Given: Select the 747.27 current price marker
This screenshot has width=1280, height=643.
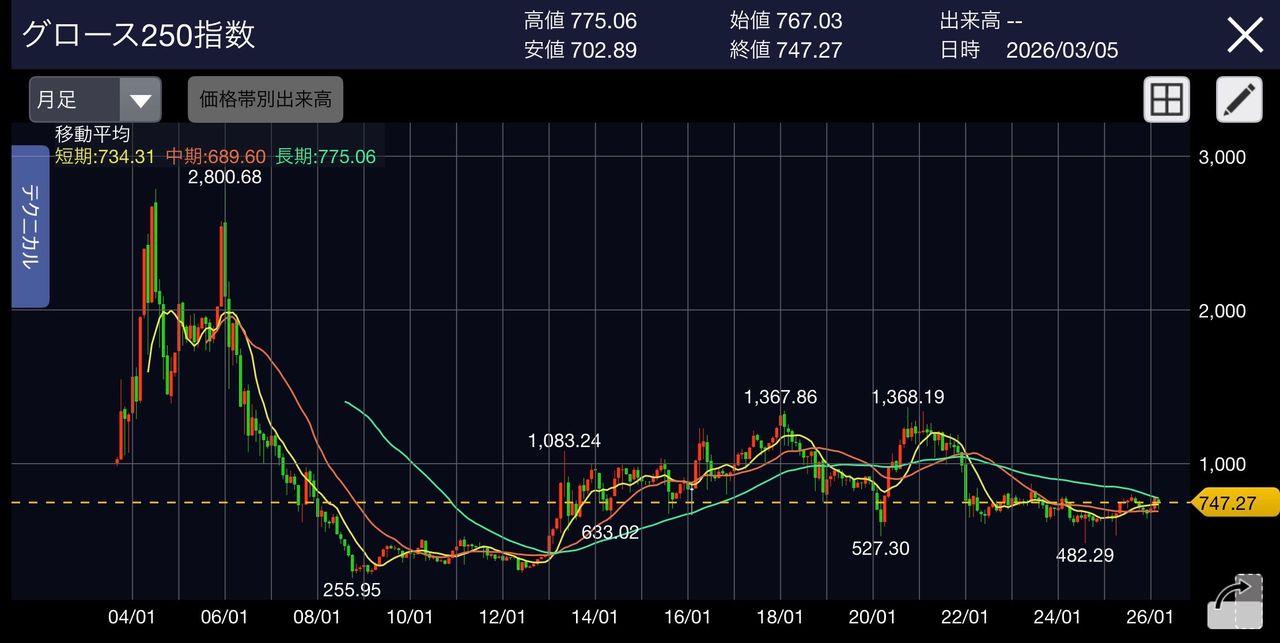Looking at the screenshot, I should 1227,503.
